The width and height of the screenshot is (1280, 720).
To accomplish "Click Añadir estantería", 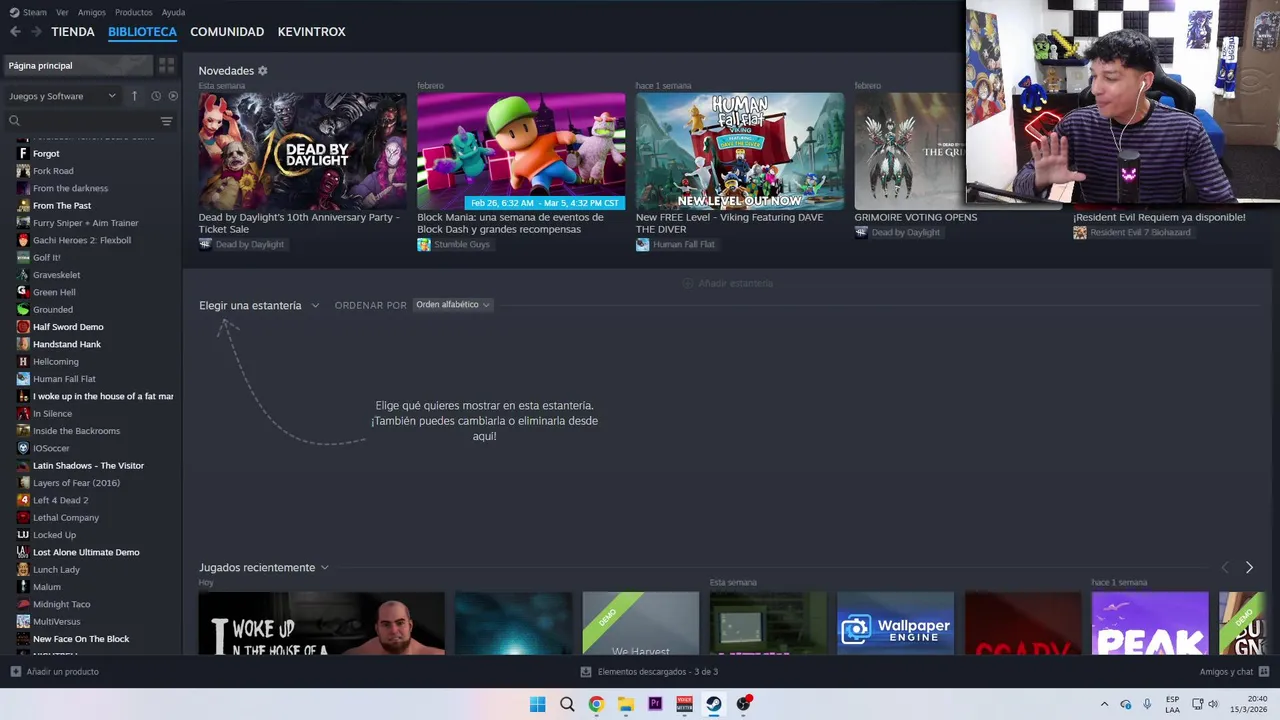I will click(727, 284).
